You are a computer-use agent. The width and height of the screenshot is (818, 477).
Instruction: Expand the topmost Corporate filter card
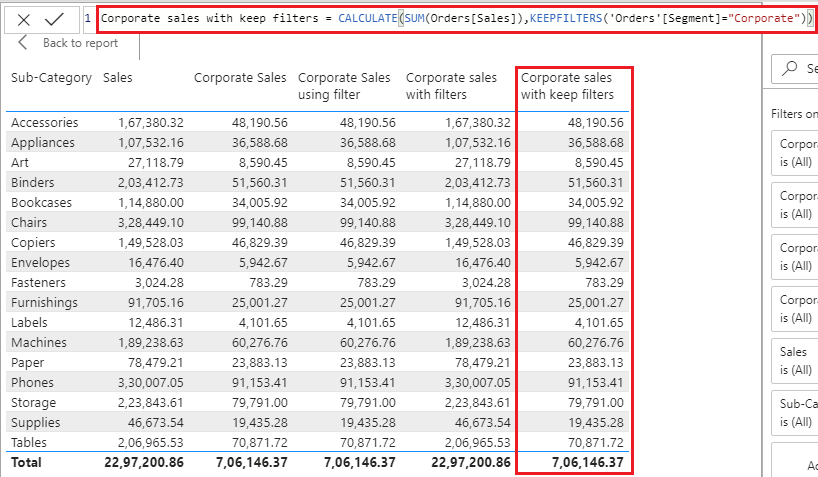click(x=797, y=152)
